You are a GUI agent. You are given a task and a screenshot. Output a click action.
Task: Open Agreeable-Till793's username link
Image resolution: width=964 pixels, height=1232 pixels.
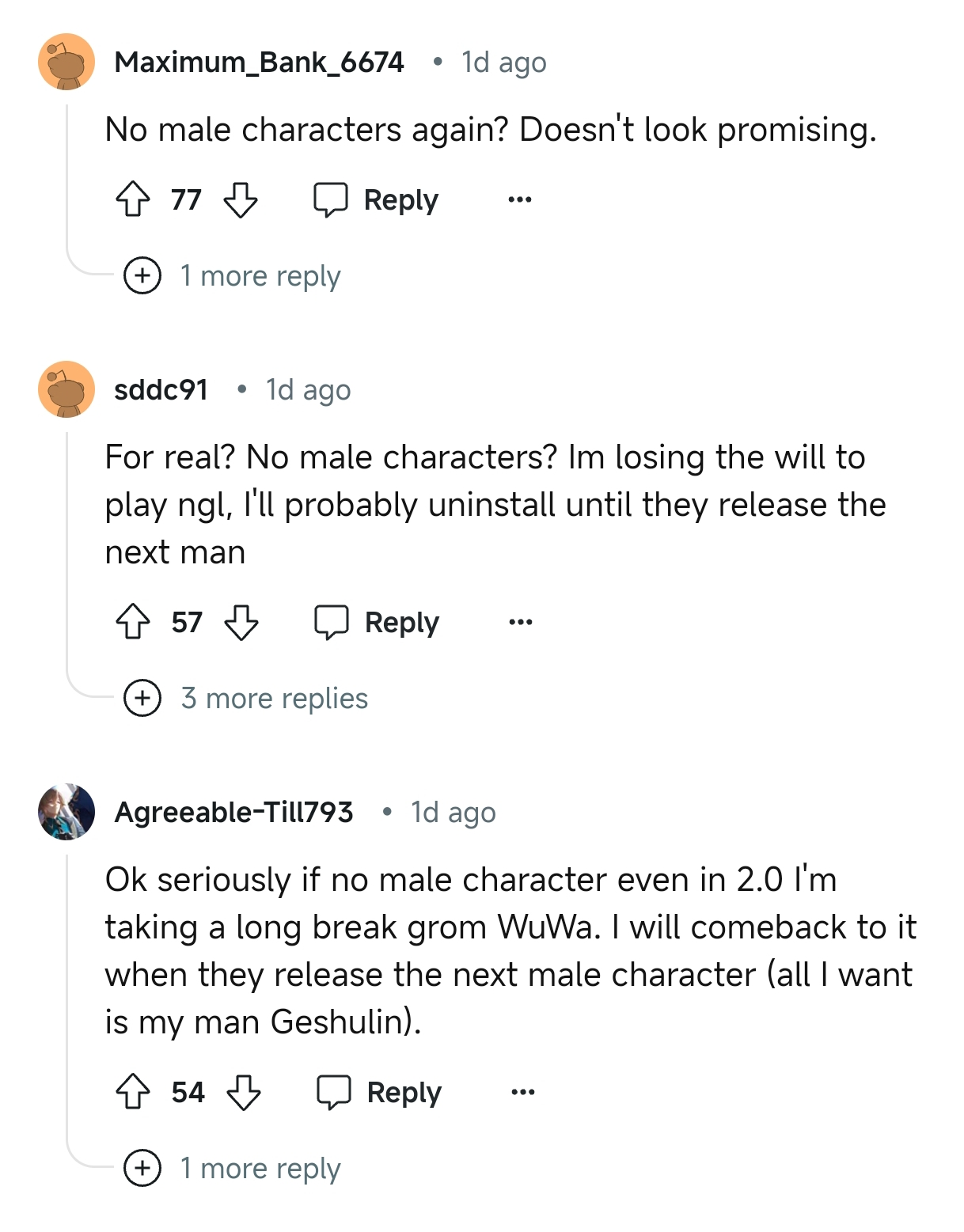tap(233, 812)
